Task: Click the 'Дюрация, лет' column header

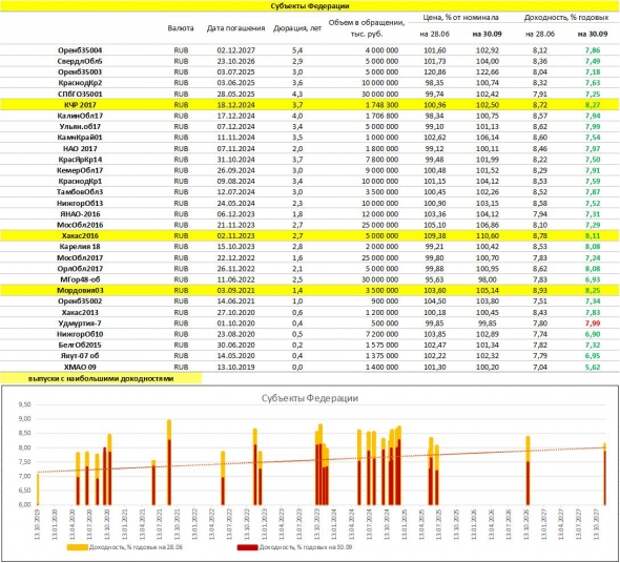Action: point(297,28)
